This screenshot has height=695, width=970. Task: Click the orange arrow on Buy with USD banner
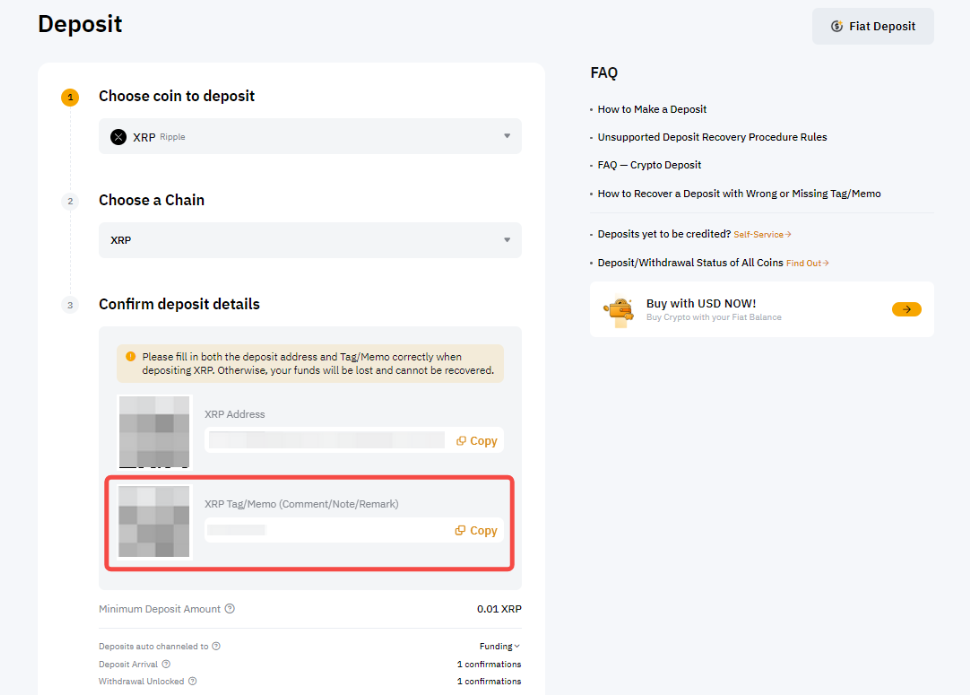906,309
